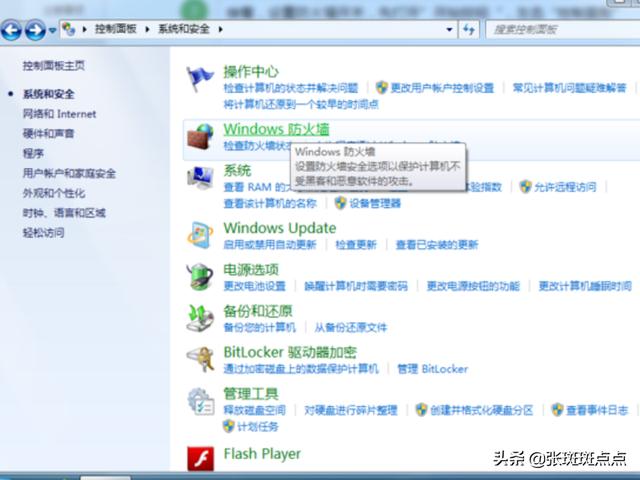Click 更改电池设置 link

tap(254, 286)
